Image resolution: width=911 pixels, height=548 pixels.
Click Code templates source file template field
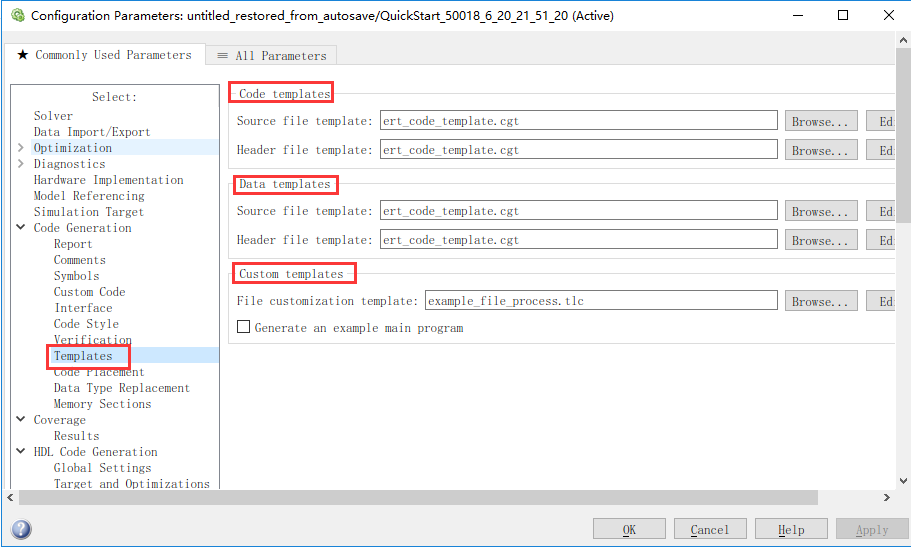[579, 121]
